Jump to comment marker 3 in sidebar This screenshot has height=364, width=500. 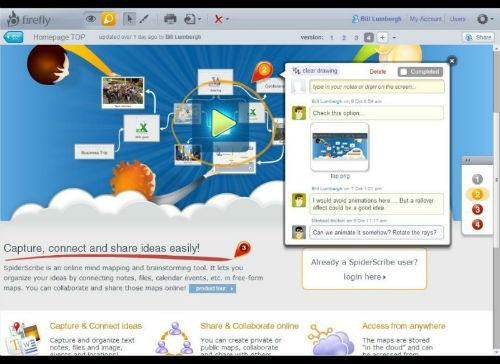tap(477, 209)
